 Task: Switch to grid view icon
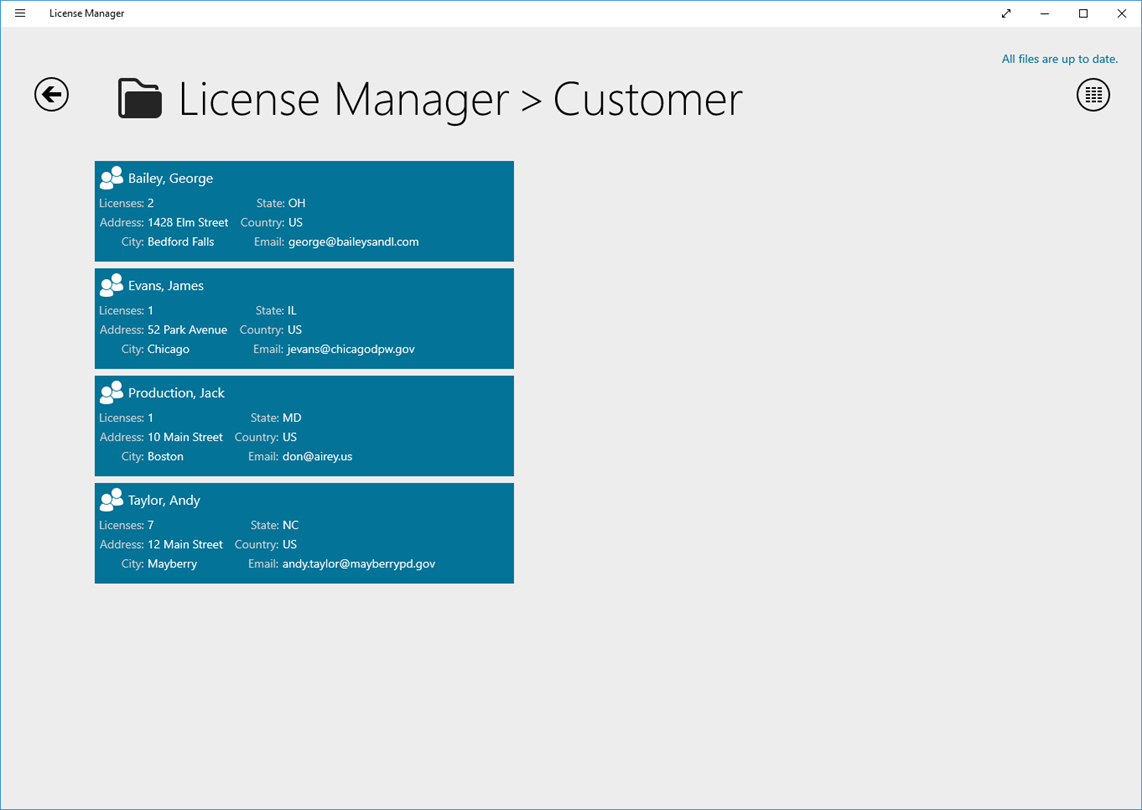pos(1093,95)
